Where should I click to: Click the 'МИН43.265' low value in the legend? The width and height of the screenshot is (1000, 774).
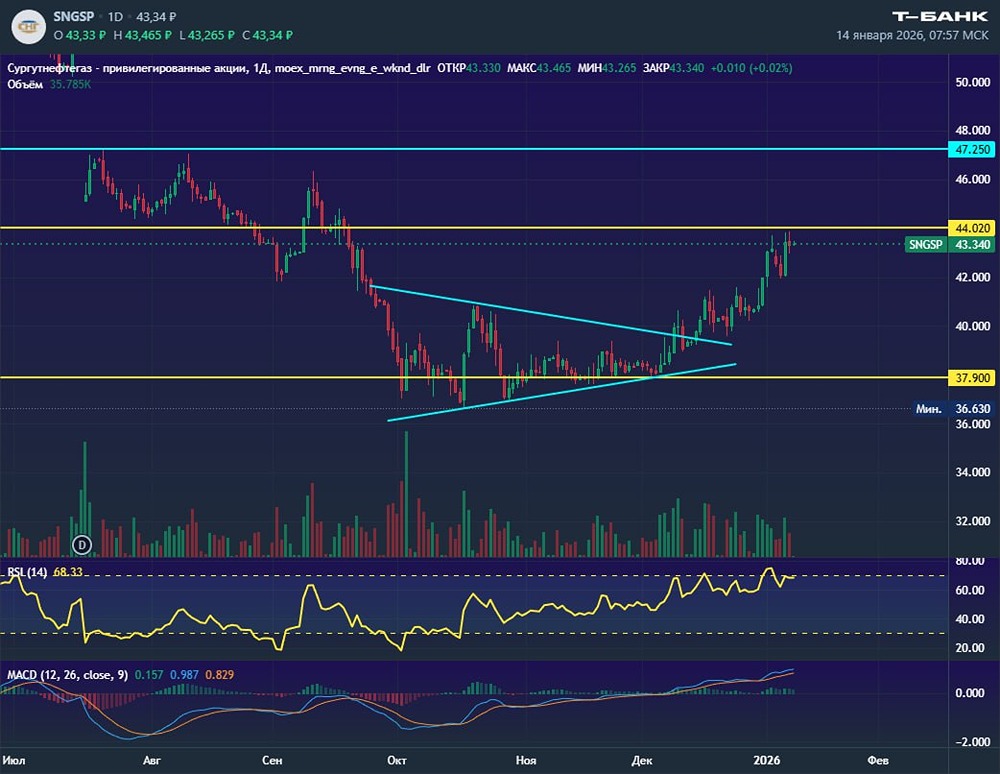click(607, 68)
